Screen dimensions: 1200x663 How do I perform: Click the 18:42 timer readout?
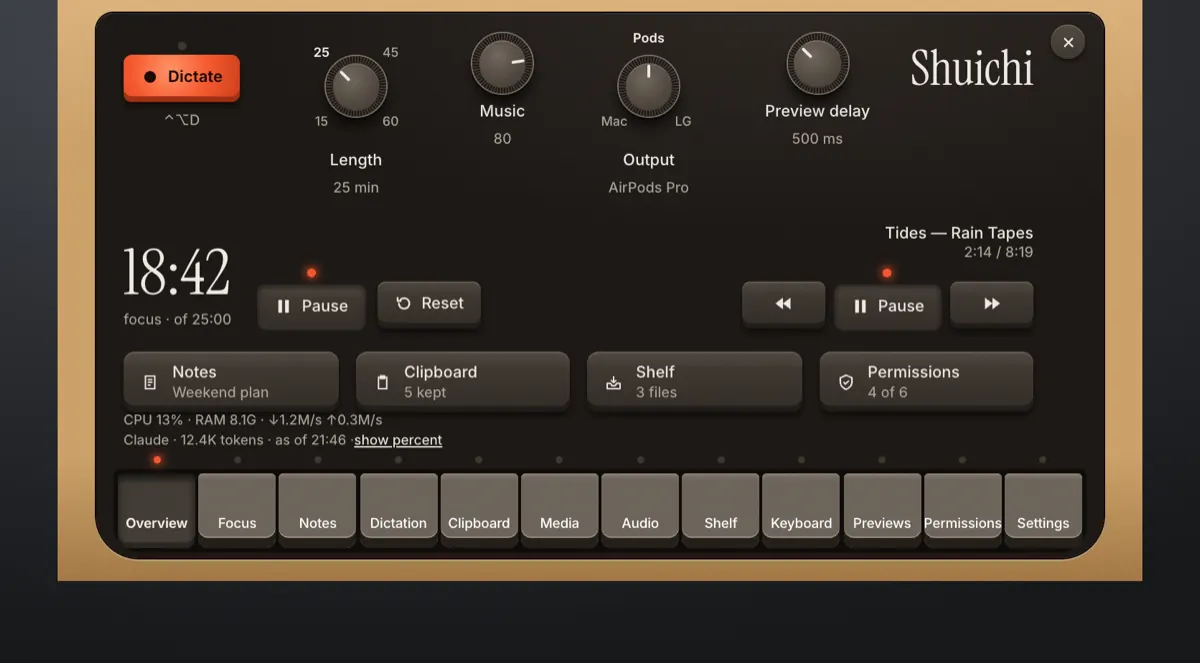click(x=177, y=272)
